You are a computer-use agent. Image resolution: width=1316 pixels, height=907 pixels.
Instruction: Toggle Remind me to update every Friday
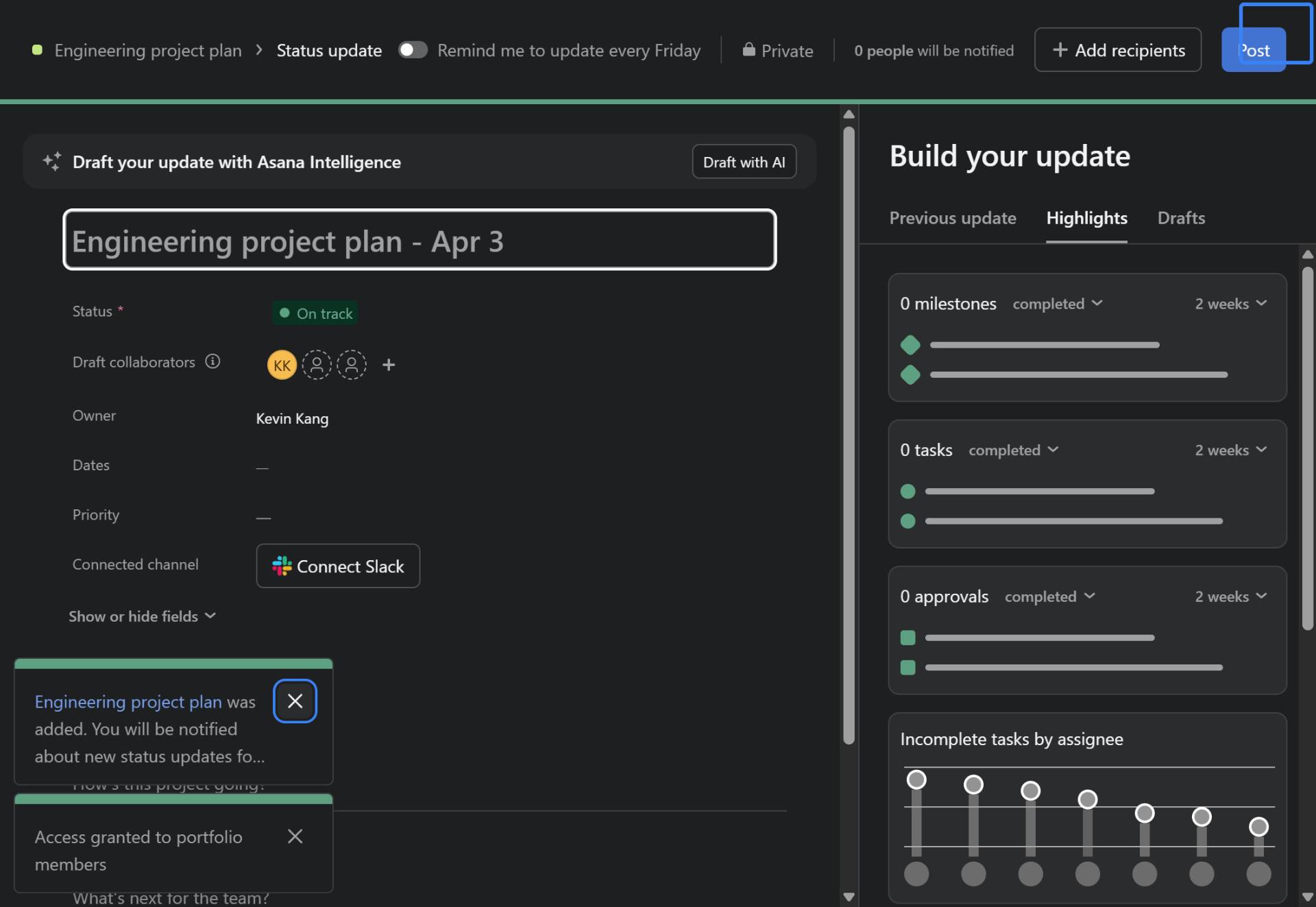413,50
